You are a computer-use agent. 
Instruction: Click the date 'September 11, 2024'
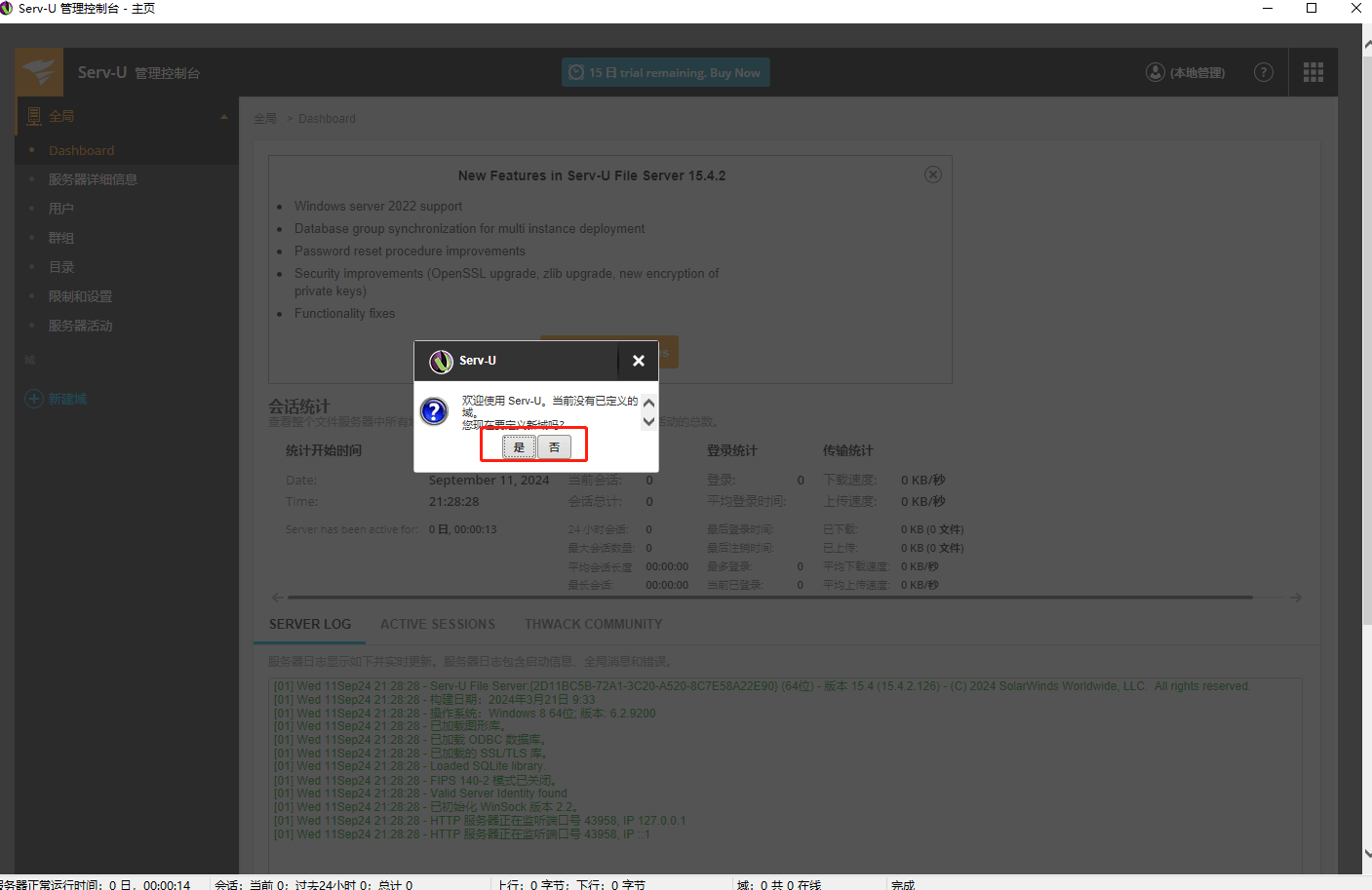pos(489,480)
